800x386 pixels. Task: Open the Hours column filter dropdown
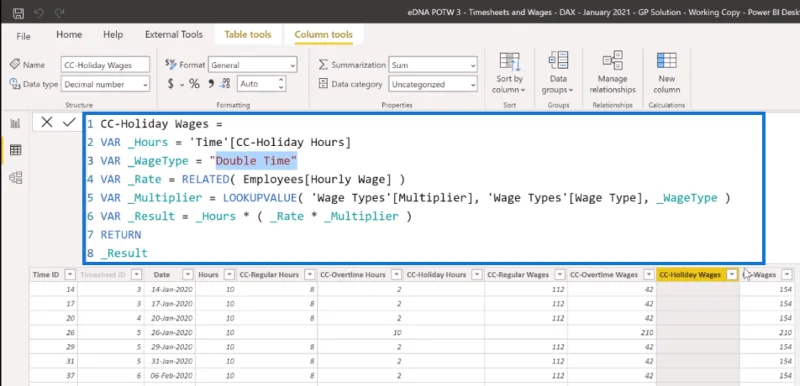(229, 275)
